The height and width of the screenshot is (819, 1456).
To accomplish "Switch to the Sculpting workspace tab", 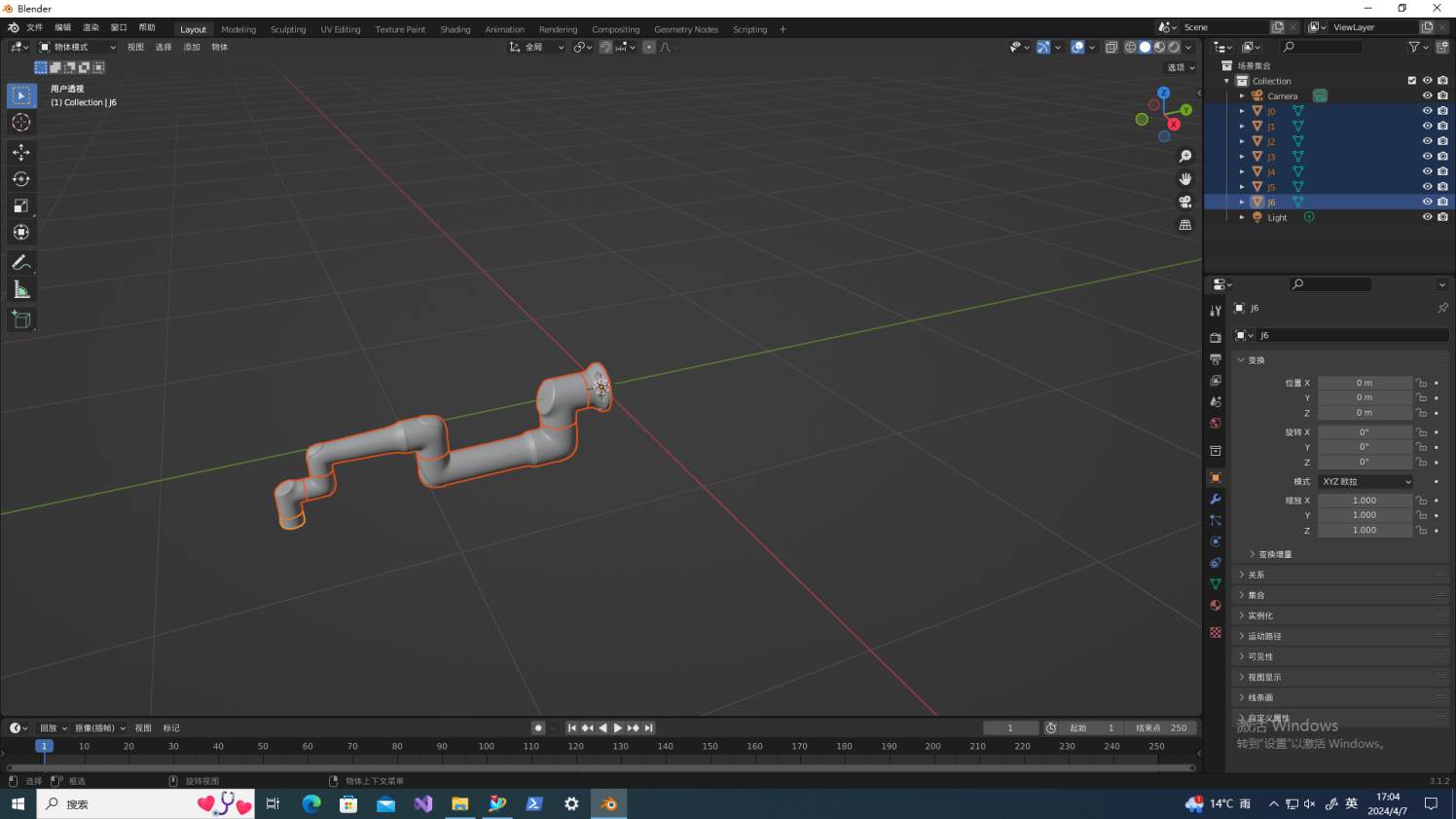I will [x=288, y=30].
